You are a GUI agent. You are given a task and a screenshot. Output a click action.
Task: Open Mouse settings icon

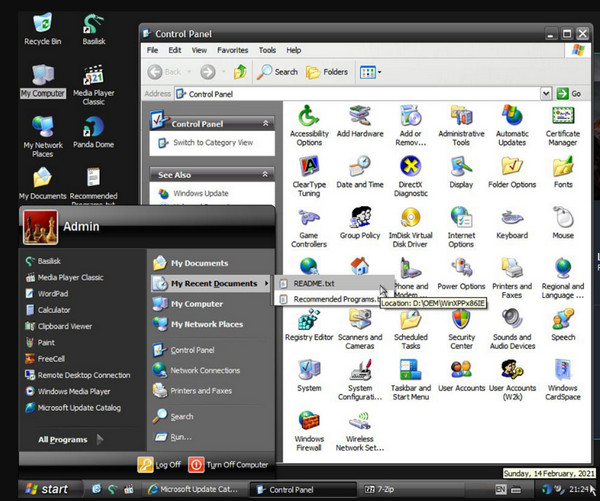click(x=563, y=223)
